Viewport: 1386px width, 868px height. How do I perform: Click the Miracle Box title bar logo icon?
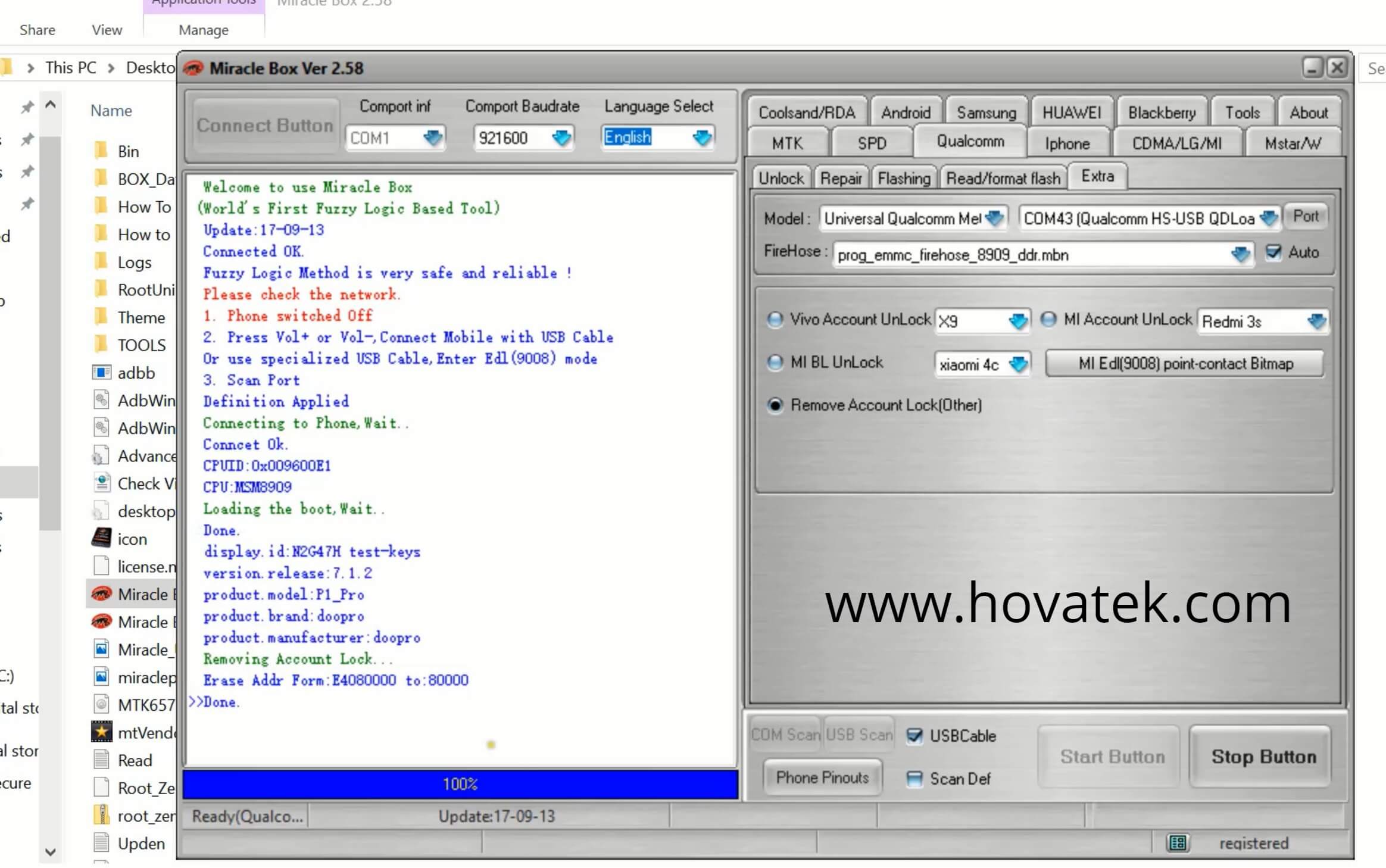point(193,68)
